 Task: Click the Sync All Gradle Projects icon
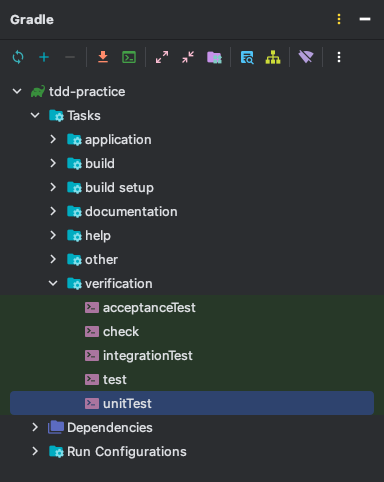click(18, 57)
